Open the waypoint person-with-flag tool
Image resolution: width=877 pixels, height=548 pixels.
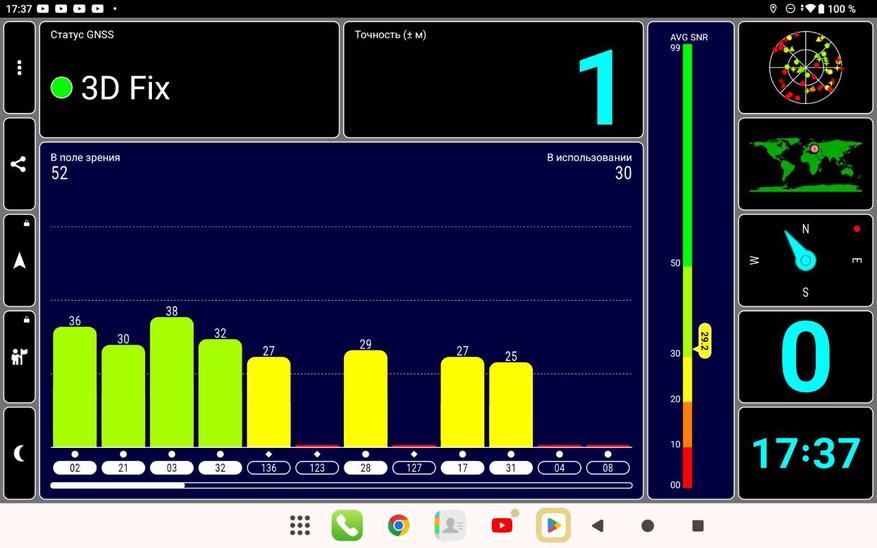pos(20,357)
